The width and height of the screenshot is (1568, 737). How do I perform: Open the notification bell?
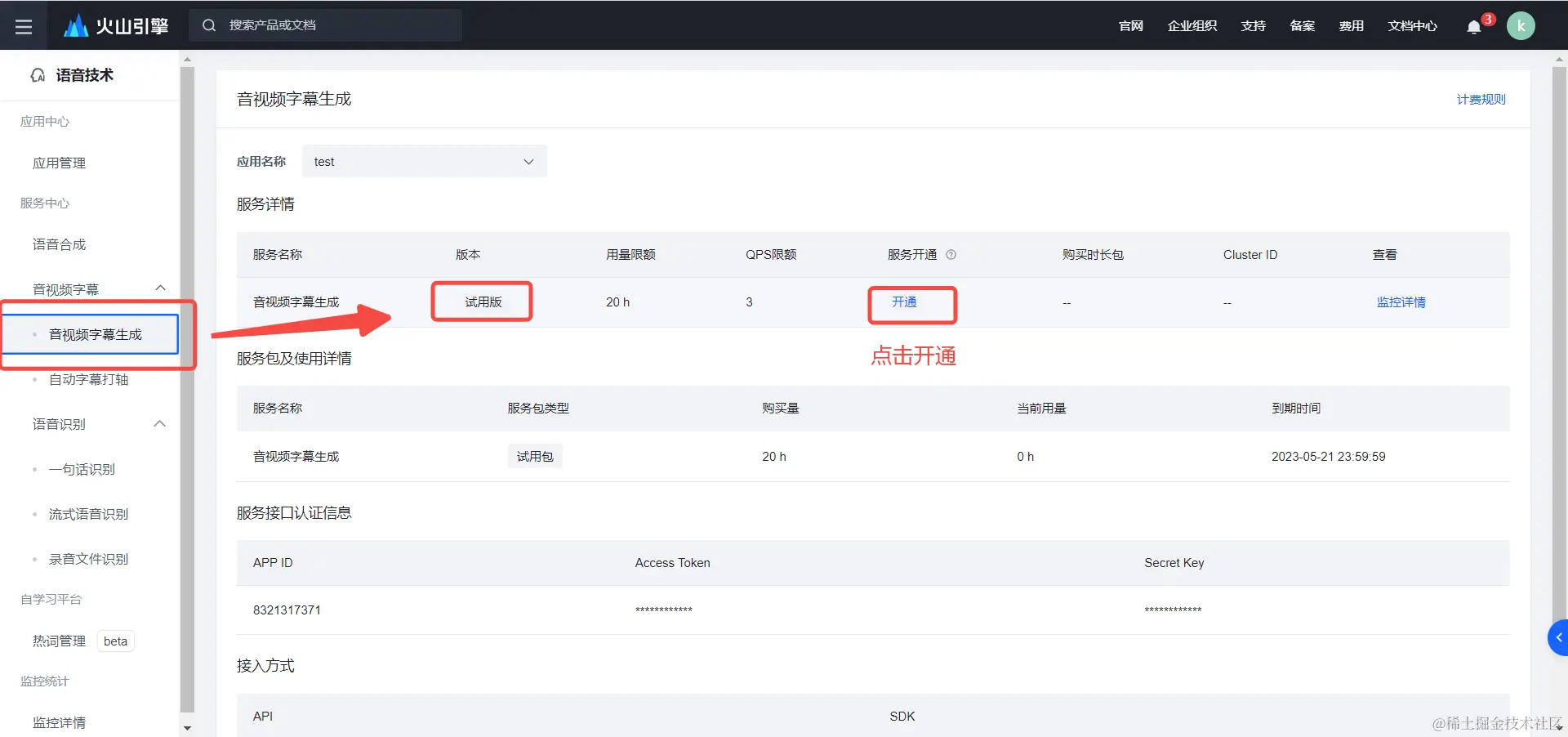(1474, 27)
